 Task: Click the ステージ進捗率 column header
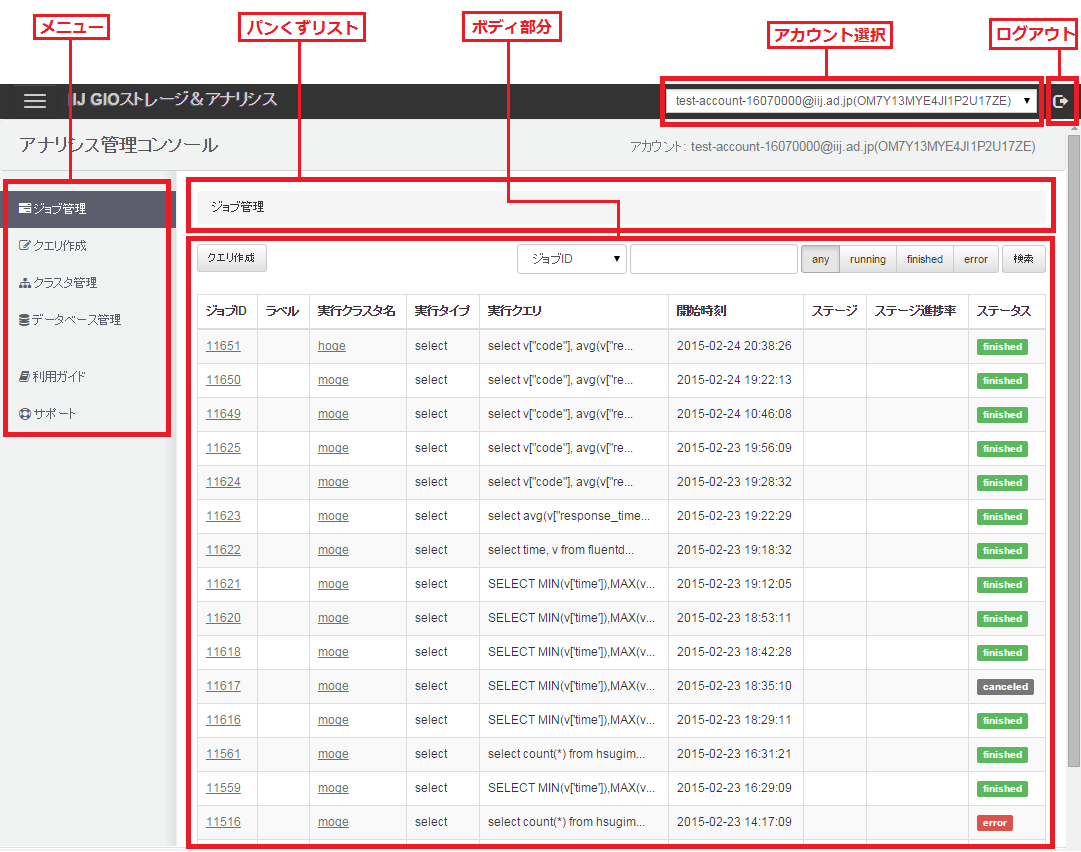point(916,311)
